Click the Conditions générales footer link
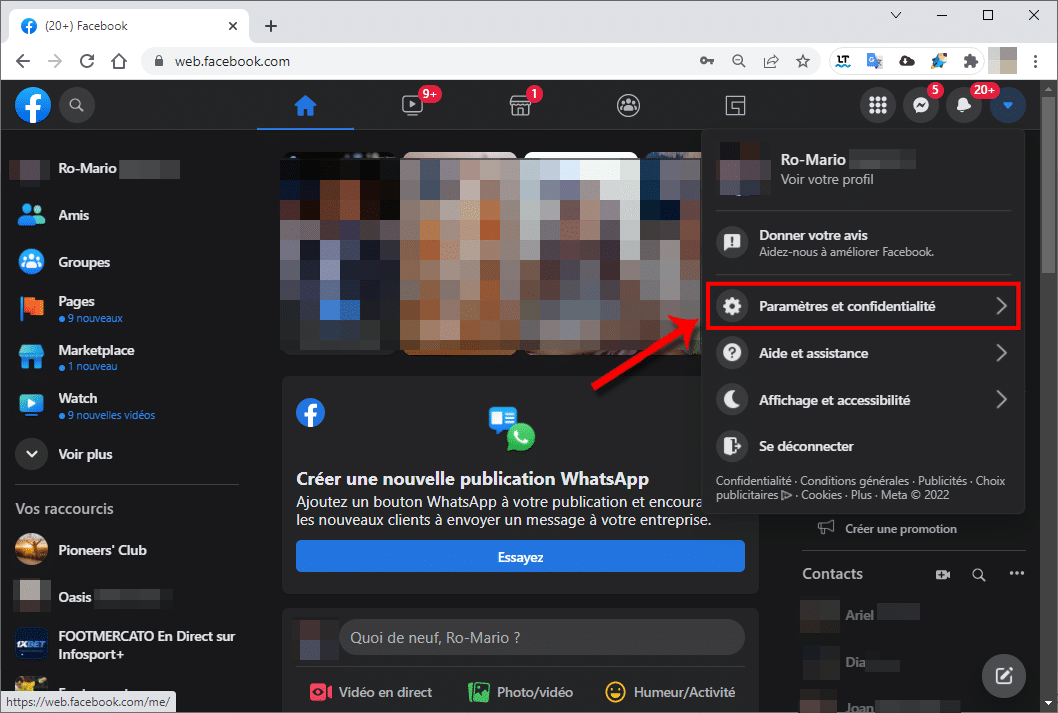This screenshot has height=713, width=1058. [x=854, y=481]
